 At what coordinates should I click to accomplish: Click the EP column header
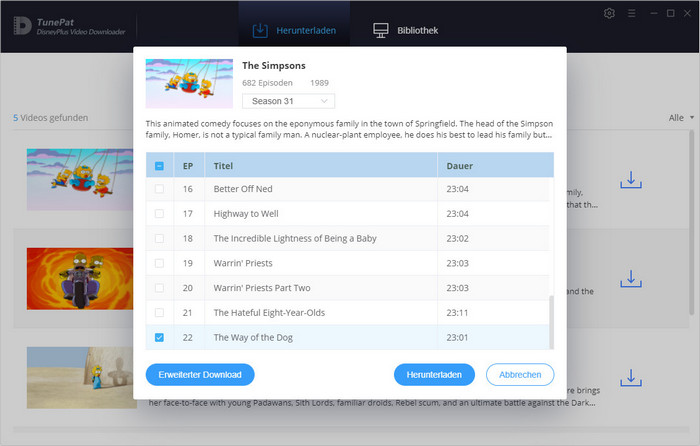point(188,166)
